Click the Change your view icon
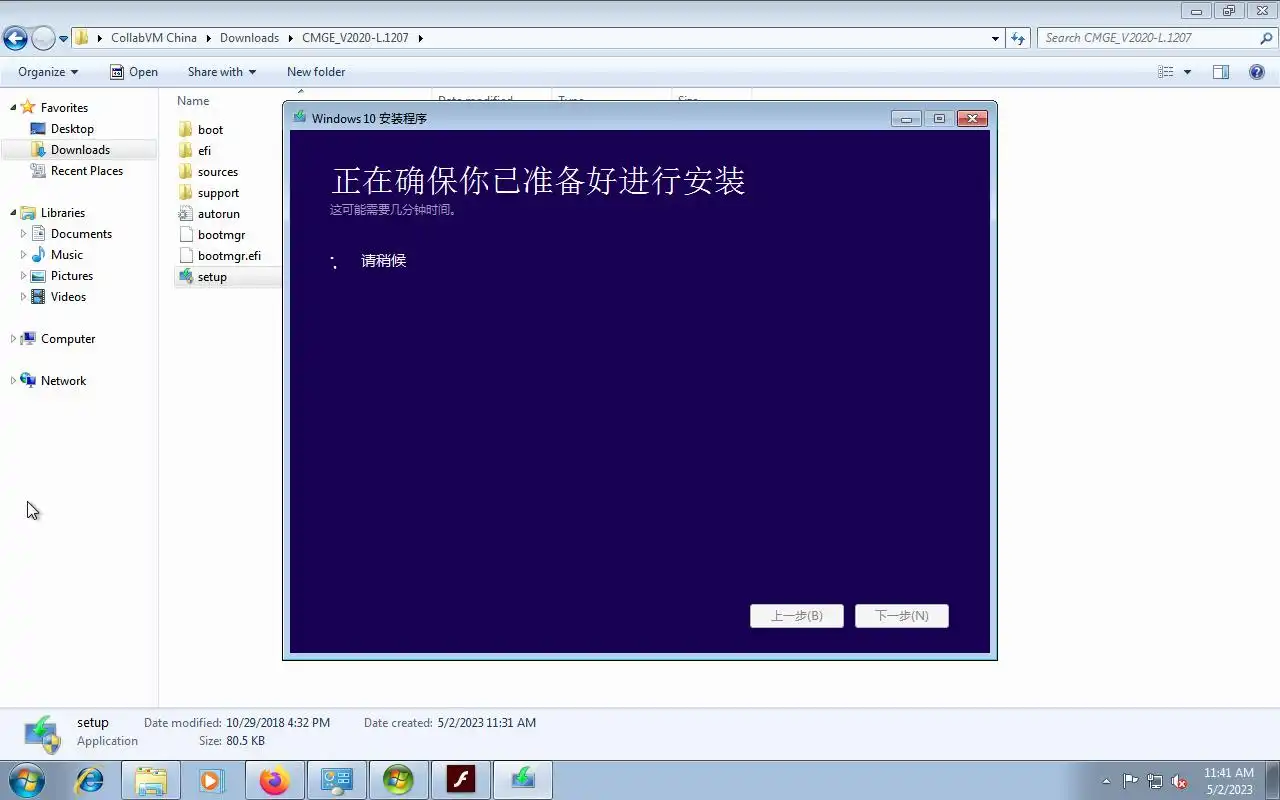 [x=1165, y=72]
